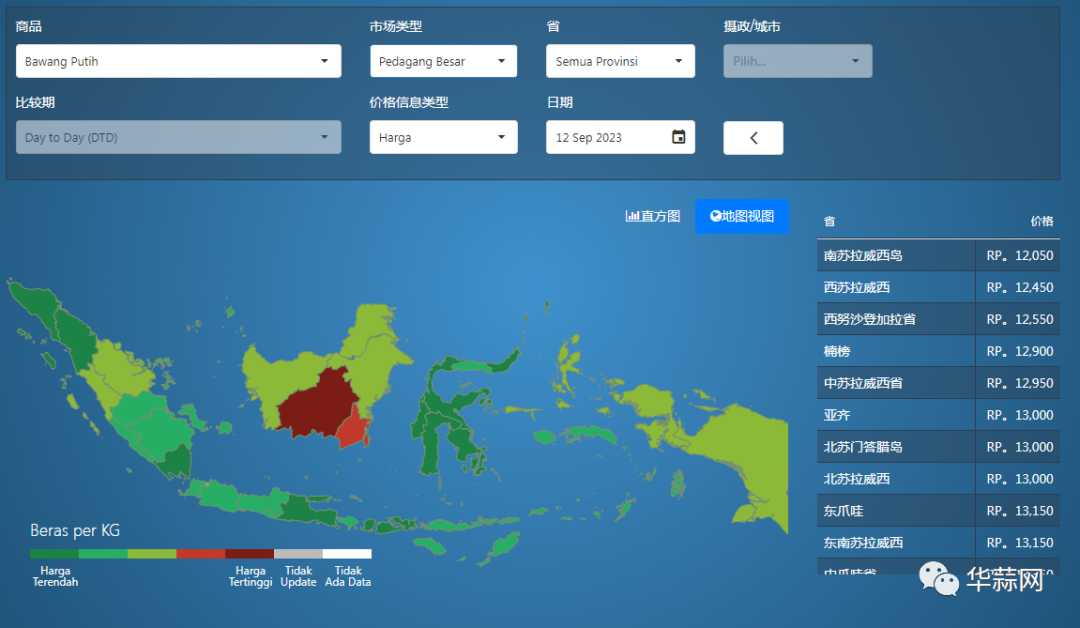Switch to the 直方图 histogram view
The image size is (1080, 628).
652,216
